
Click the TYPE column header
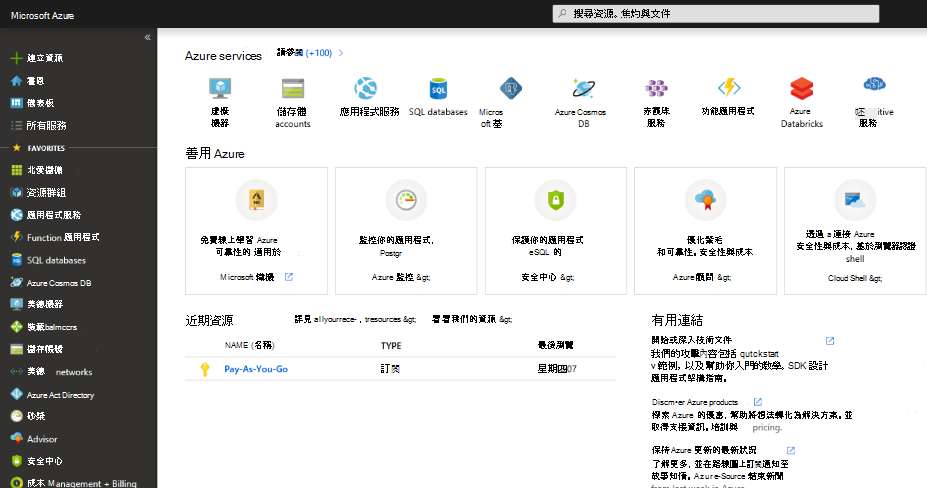(391, 345)
